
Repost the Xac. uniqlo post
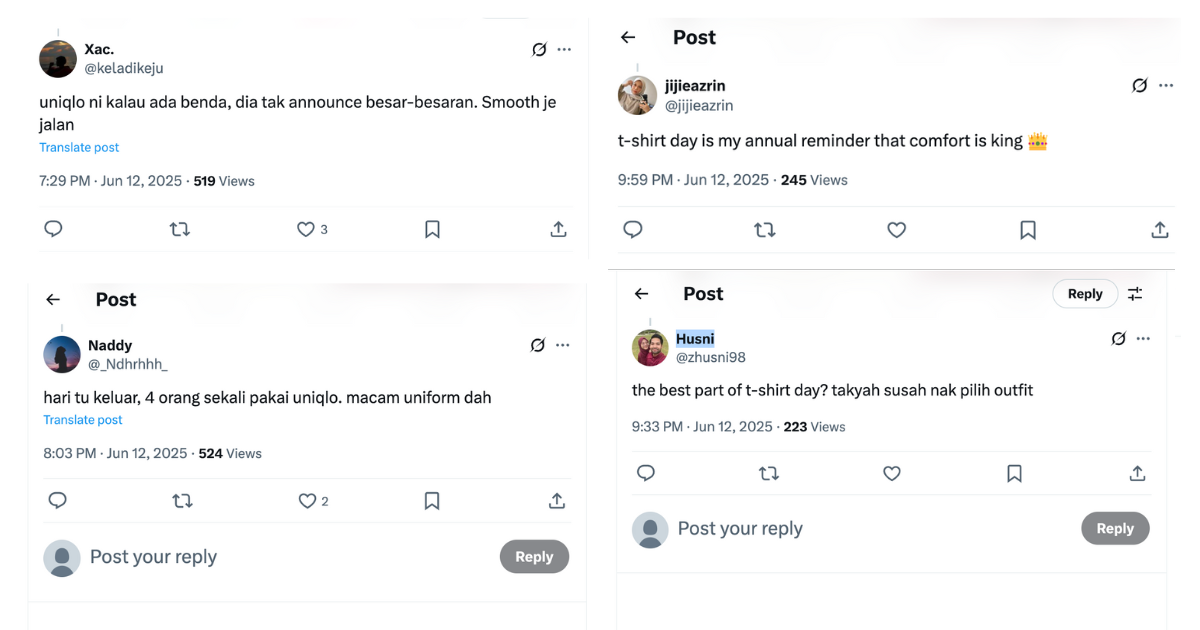point(180,229)
